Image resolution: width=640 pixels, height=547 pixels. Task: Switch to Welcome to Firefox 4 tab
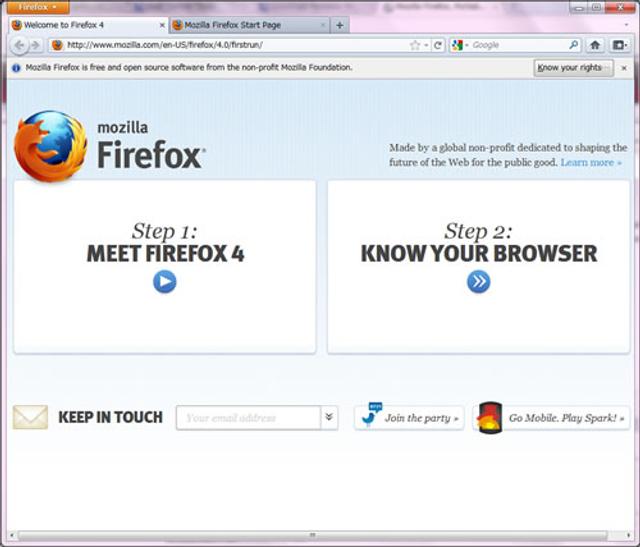[x=88, y=25]
